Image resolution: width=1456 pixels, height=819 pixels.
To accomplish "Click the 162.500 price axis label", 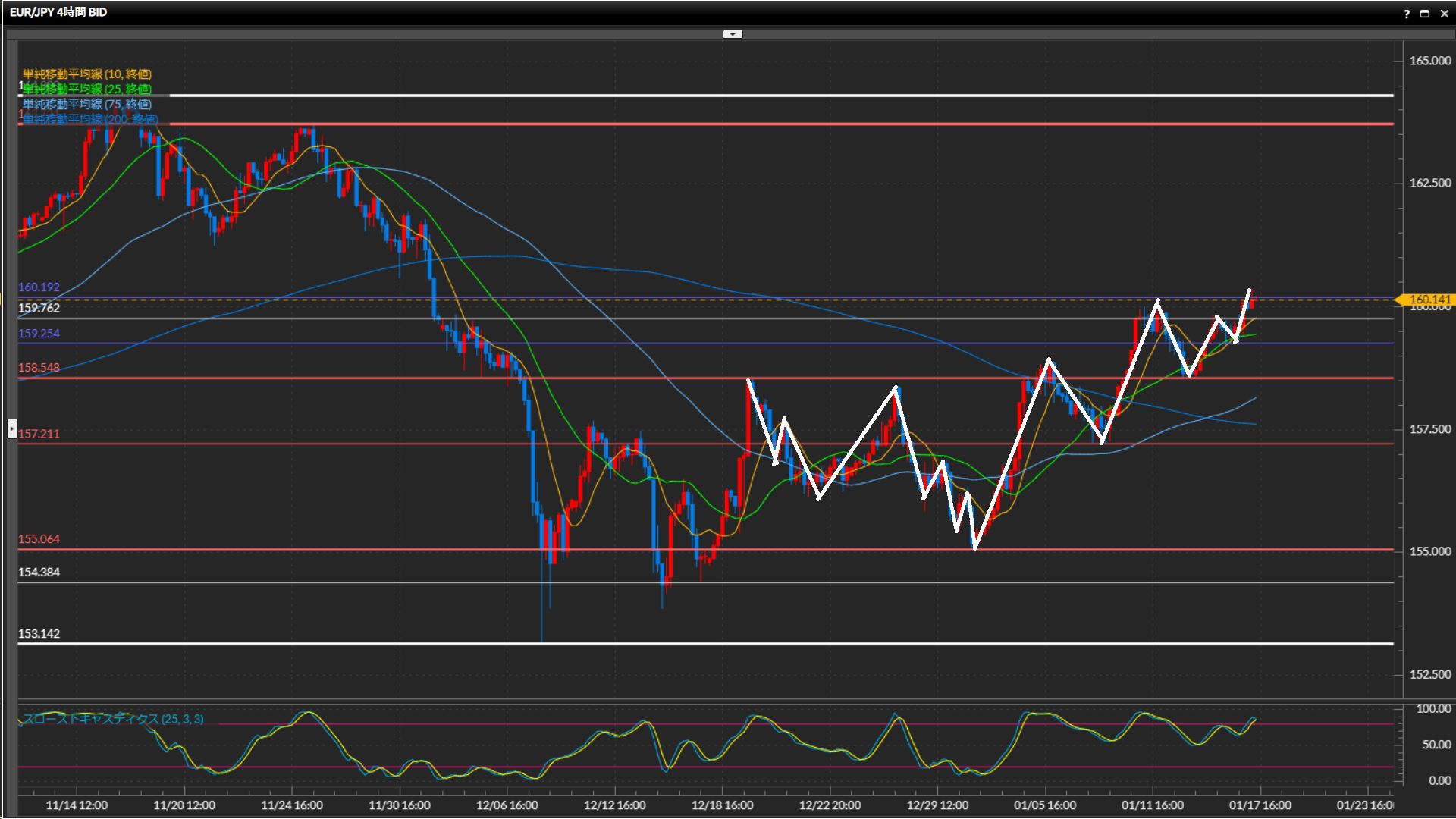I will [1429, 183].
